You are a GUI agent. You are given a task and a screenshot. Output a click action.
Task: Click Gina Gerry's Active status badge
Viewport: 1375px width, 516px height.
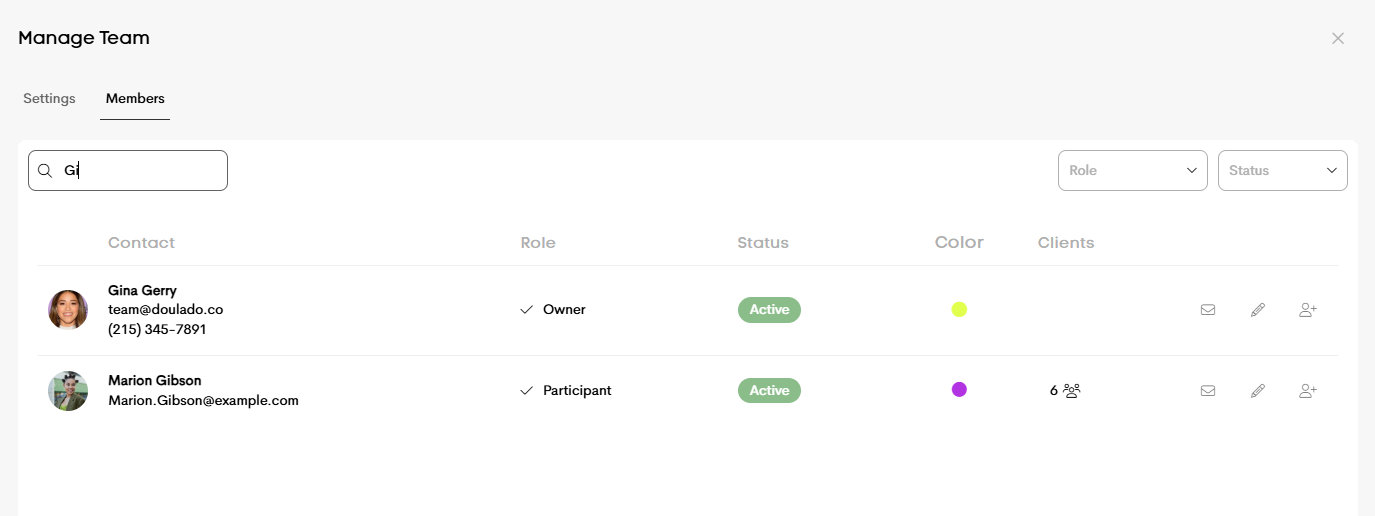pos(769,310)
